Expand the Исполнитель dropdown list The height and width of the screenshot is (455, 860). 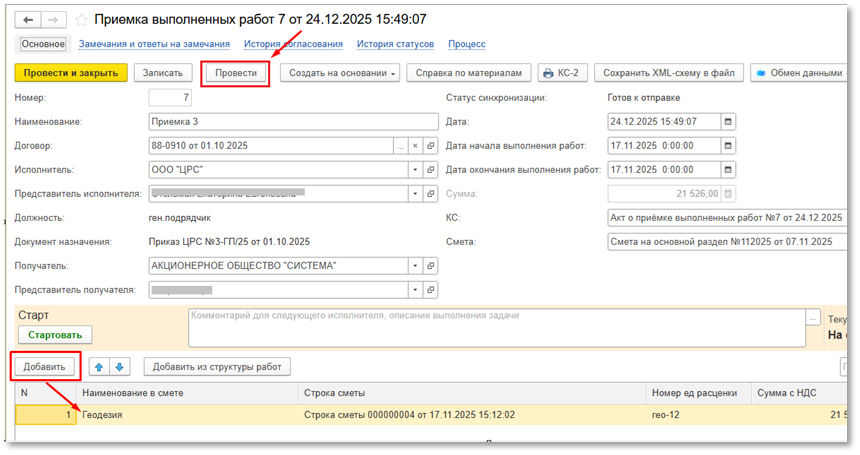click(x=414, y=170)
